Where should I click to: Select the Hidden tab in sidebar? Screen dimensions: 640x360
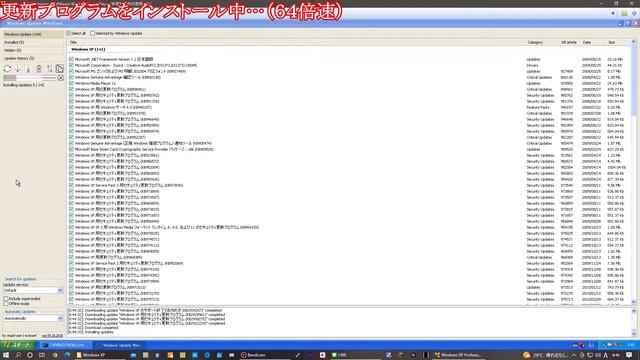click(33, 50)
